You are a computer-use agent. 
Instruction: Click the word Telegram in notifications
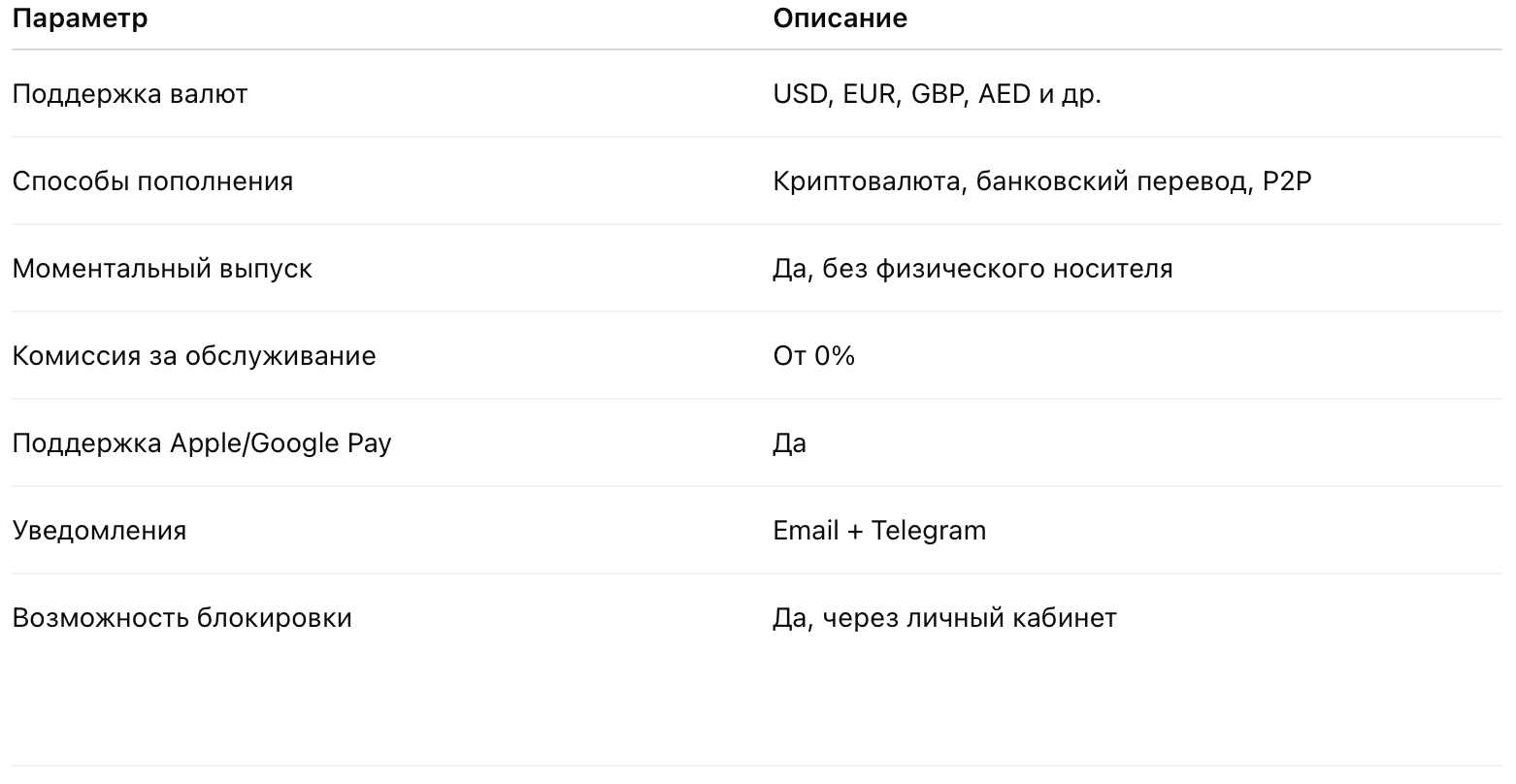click(929, 531)
